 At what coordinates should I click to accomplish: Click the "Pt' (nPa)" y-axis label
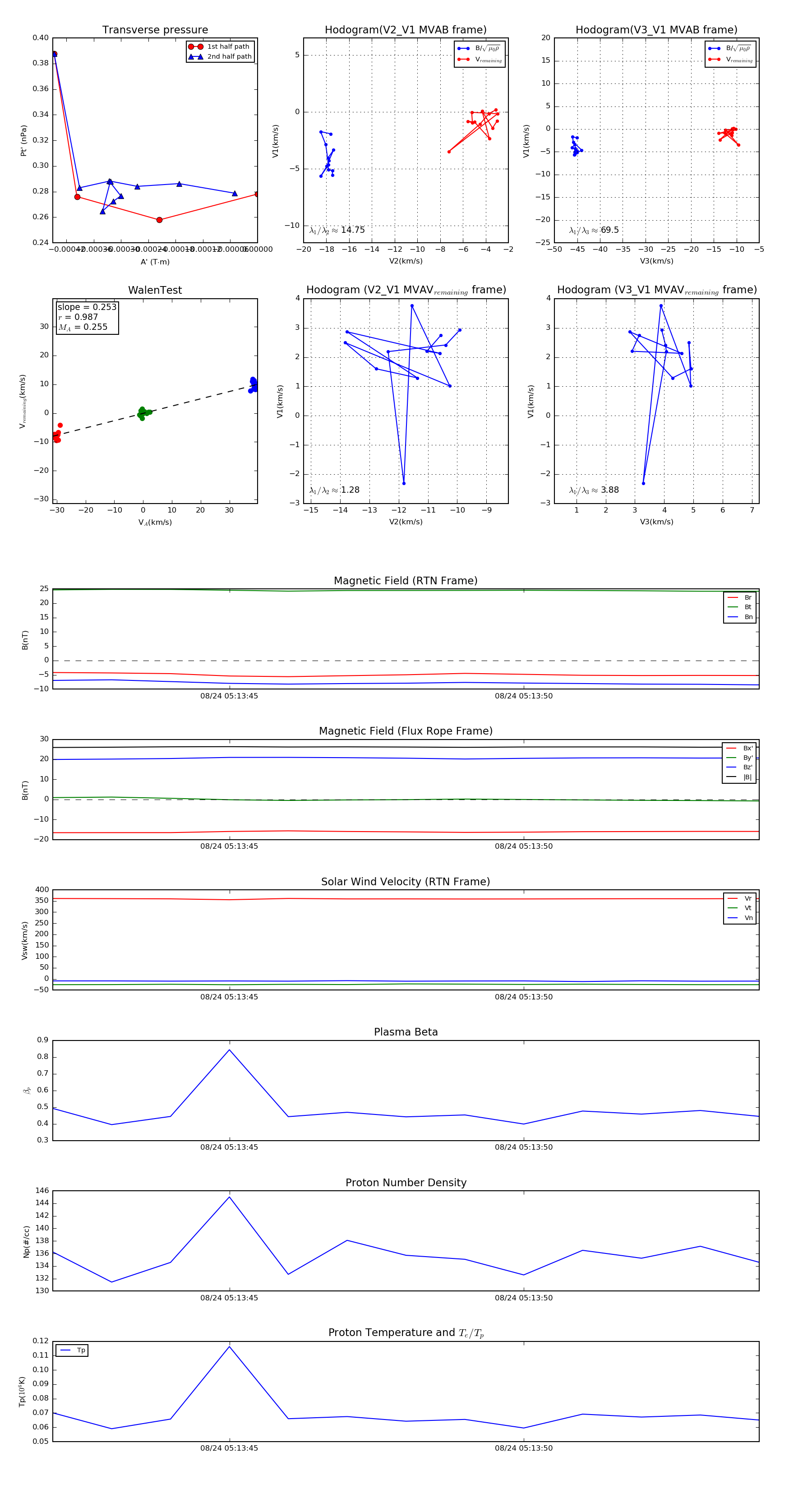pos(24,140)
